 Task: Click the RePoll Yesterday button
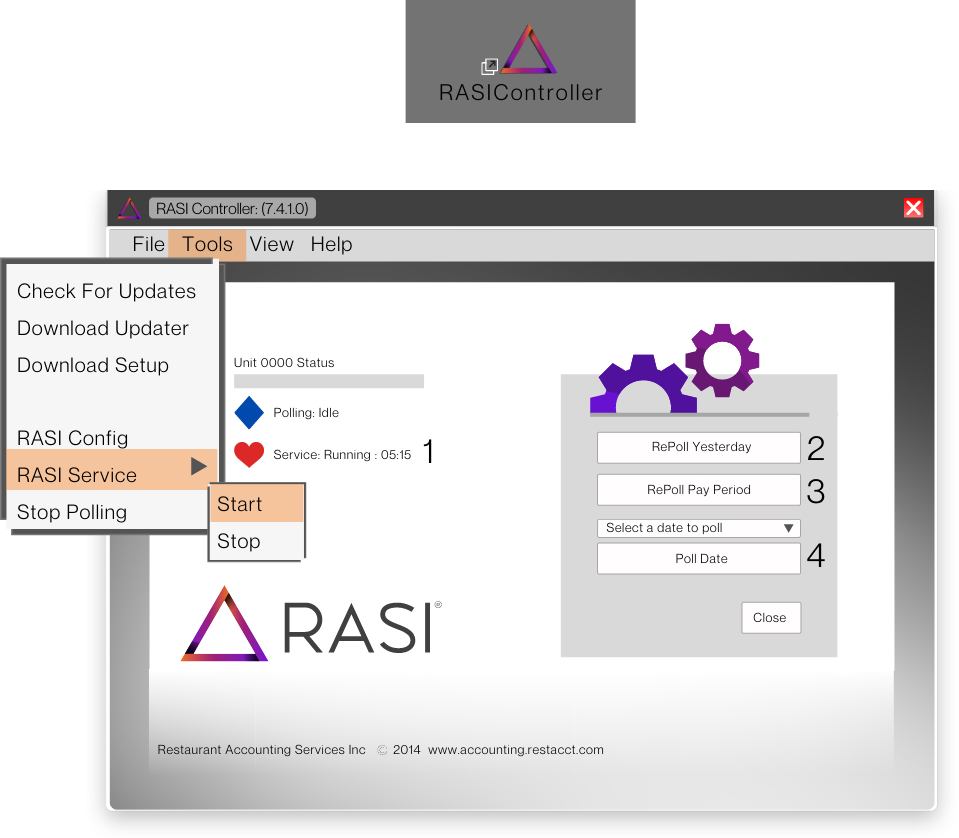point(697,447)
